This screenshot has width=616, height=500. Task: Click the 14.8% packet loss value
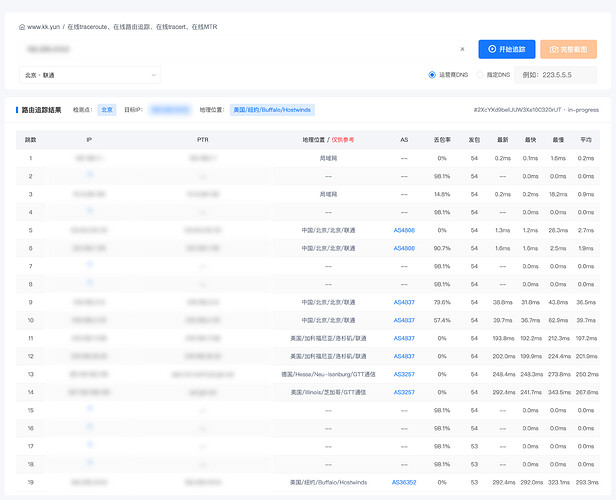(442, 194)
